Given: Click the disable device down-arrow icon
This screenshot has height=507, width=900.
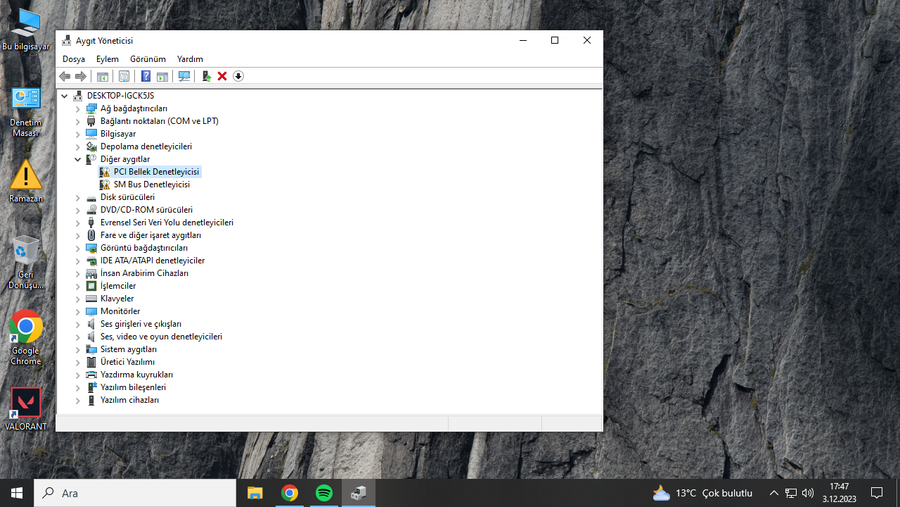Looking at the screenshot, I should [x=238, y=76].
